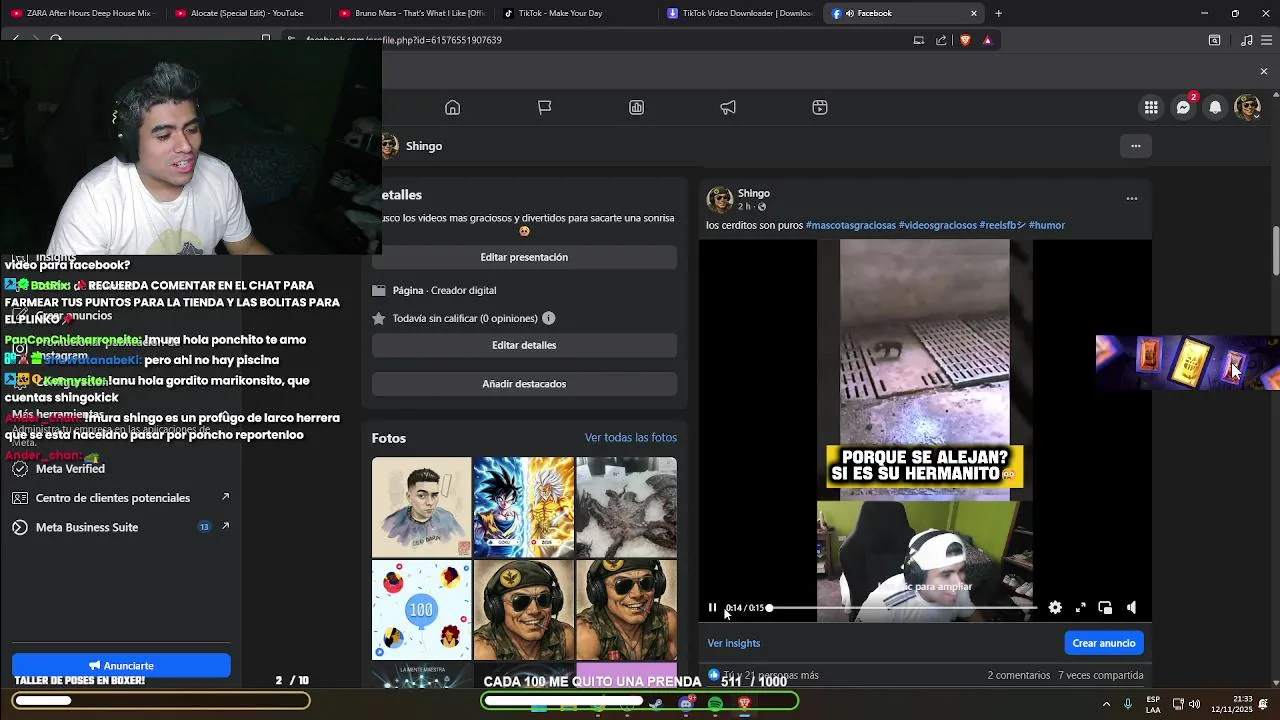Enable picture-in-picture on video
This screenshot has width=1280, height=720.
(x=1105, y=608)
